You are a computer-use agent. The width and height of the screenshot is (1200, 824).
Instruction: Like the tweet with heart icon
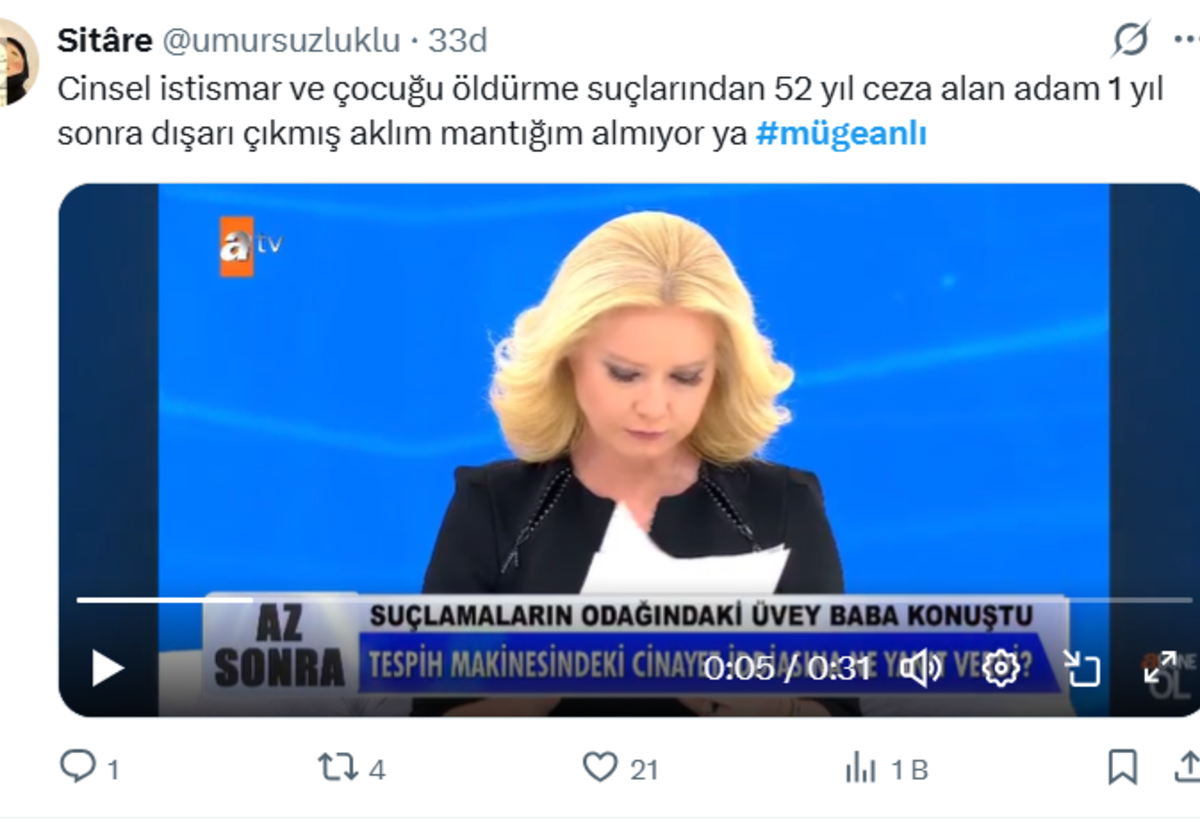599,767
